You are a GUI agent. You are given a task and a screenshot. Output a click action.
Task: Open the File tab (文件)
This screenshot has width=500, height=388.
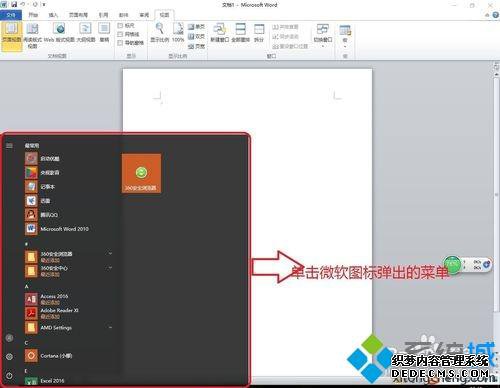coord(11,15)
